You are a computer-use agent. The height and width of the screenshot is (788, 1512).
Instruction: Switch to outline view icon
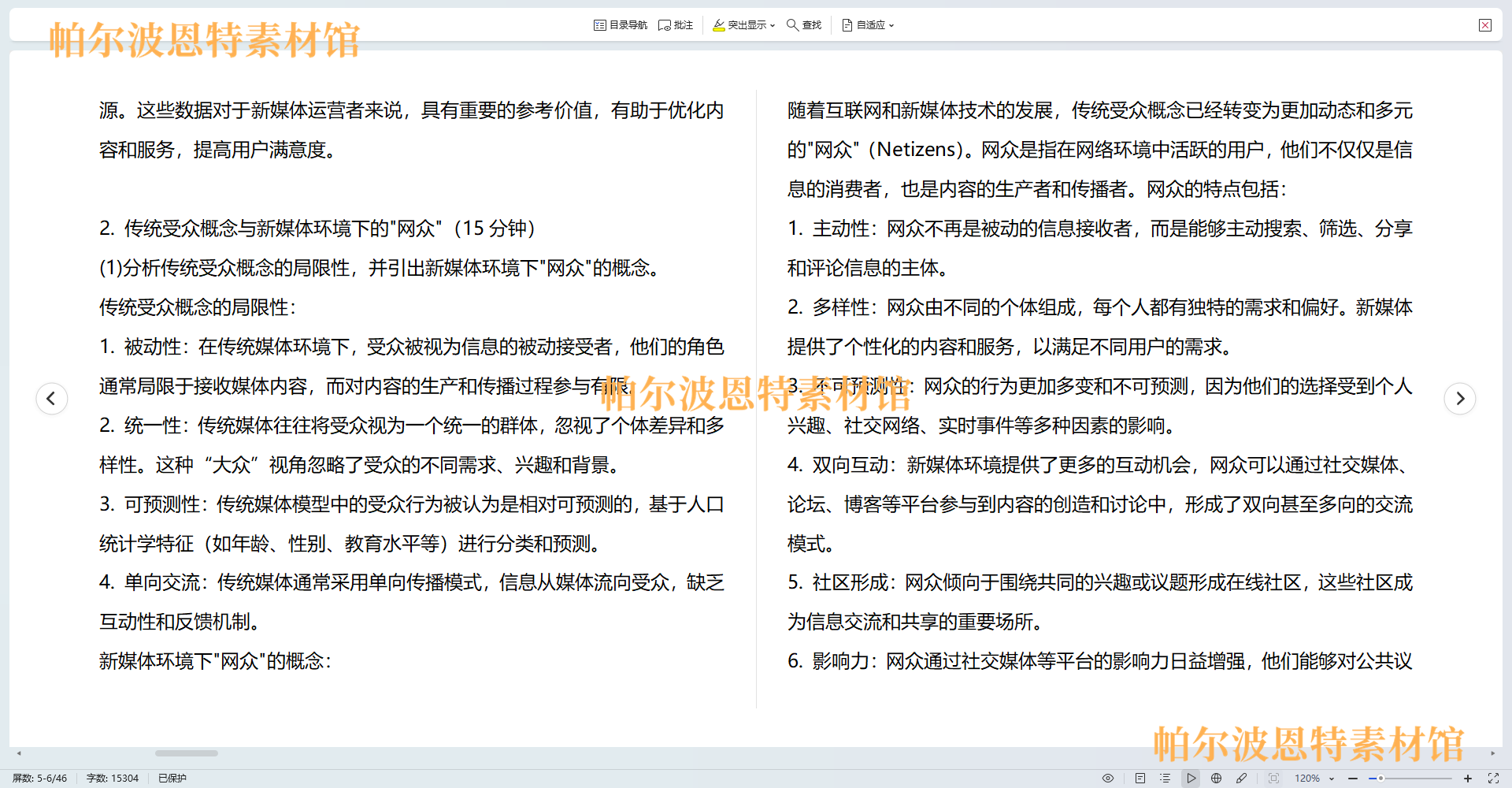click(1165, 778)
